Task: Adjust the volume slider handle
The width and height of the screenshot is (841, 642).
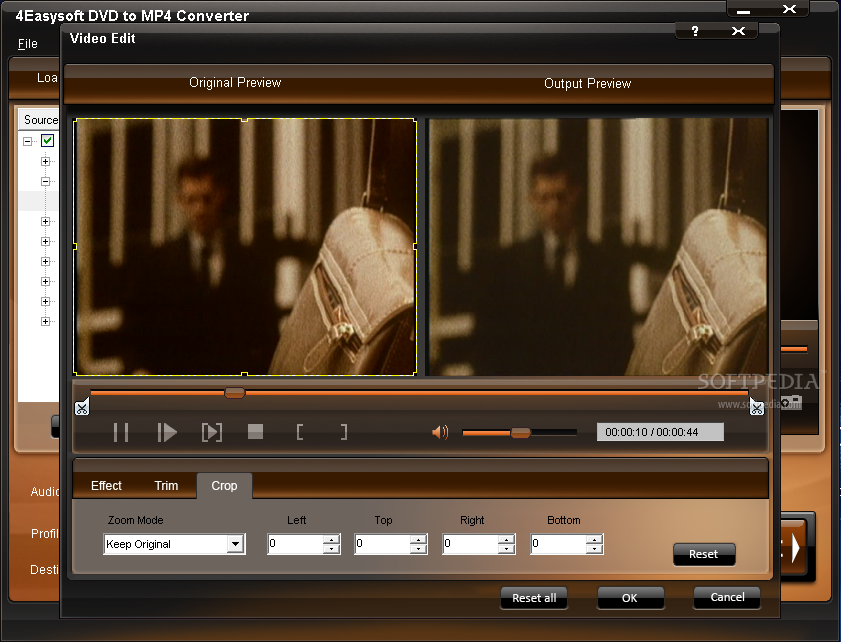Action: 520,433
